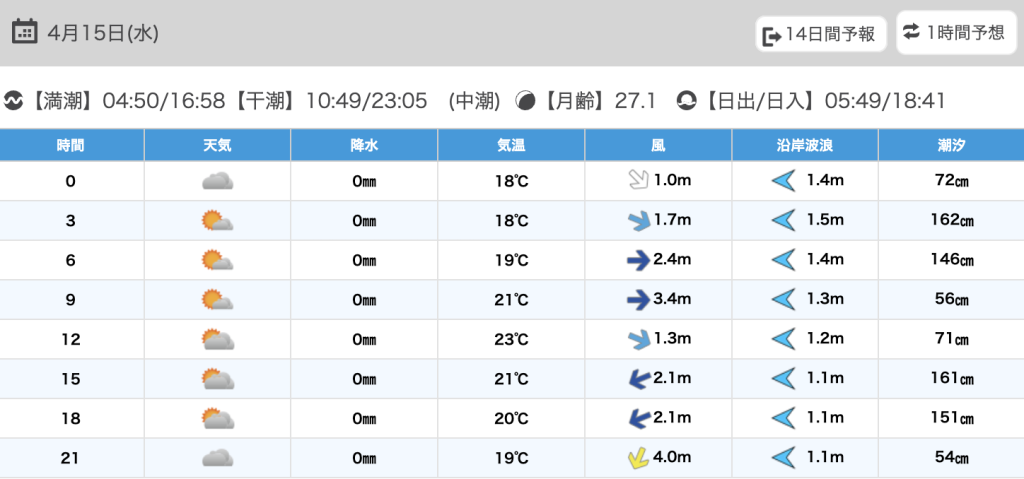
Task: Click the coastal wave arrow for 1.5m
Action: (783, 221)
